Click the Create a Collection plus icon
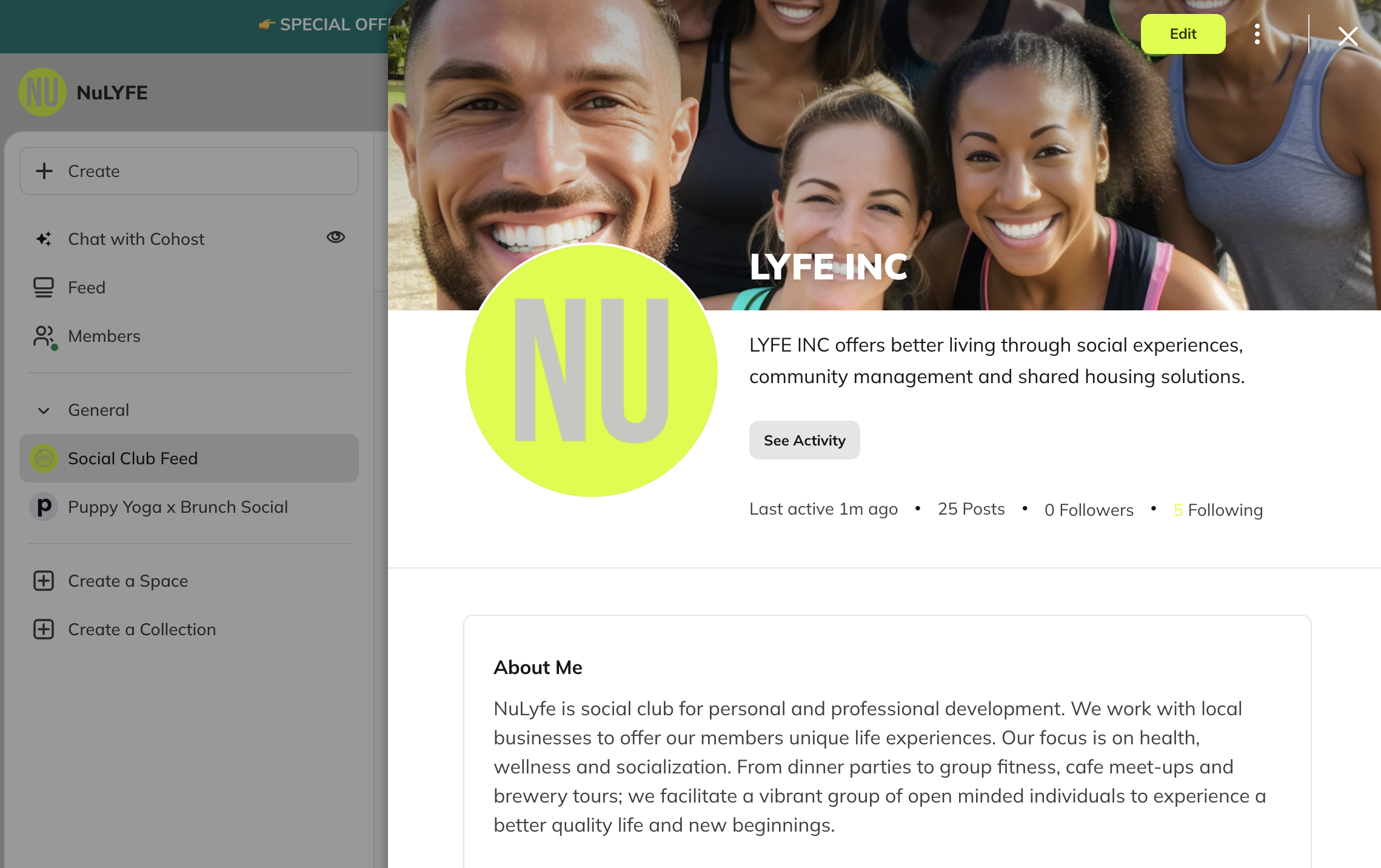Image resolution: width=1381 pixels, height=868 pixels. pos(44,629)
